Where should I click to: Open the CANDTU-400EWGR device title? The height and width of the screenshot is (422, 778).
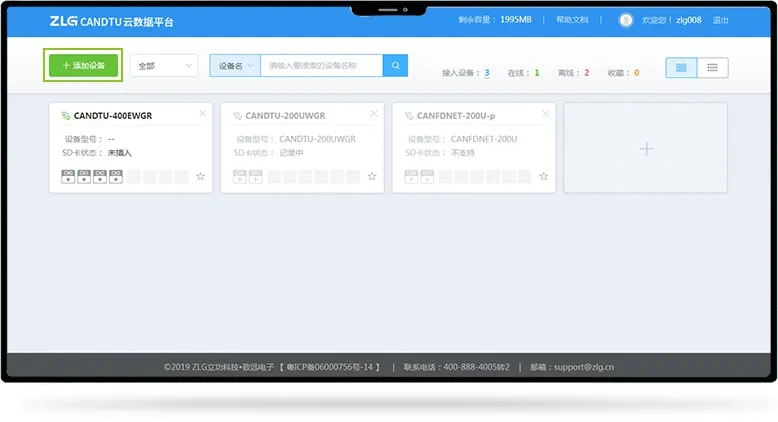click(x=112, y=116)
